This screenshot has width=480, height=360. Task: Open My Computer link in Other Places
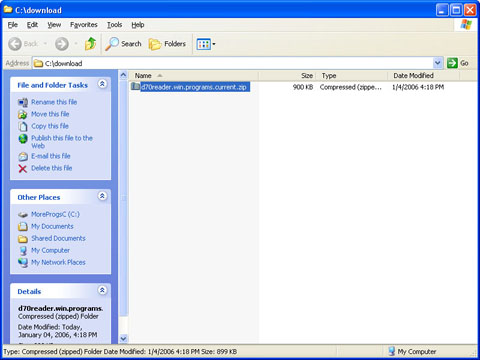50,250
